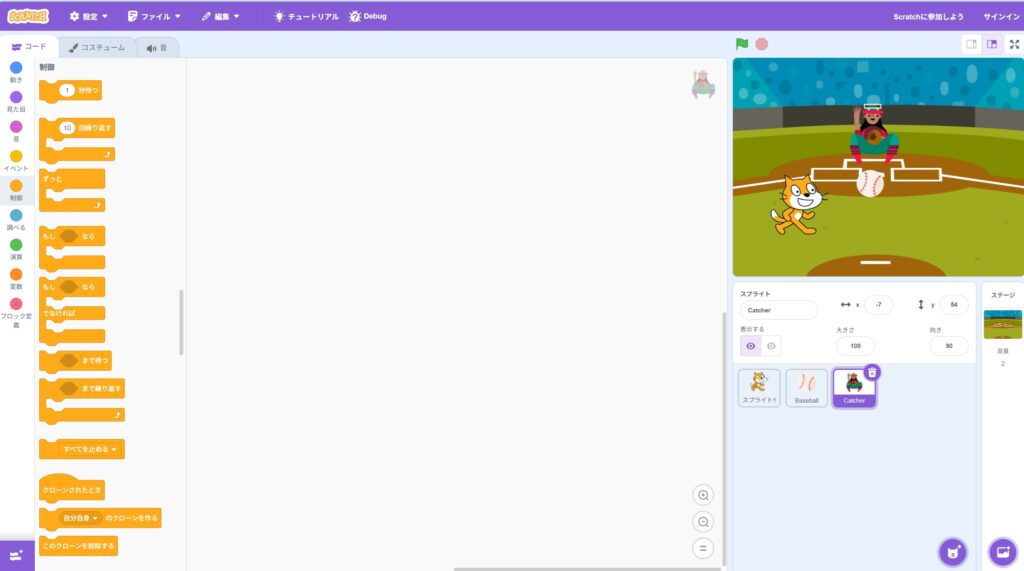Select the Baseball sprite thumbnail

click(x=807, y=387)
